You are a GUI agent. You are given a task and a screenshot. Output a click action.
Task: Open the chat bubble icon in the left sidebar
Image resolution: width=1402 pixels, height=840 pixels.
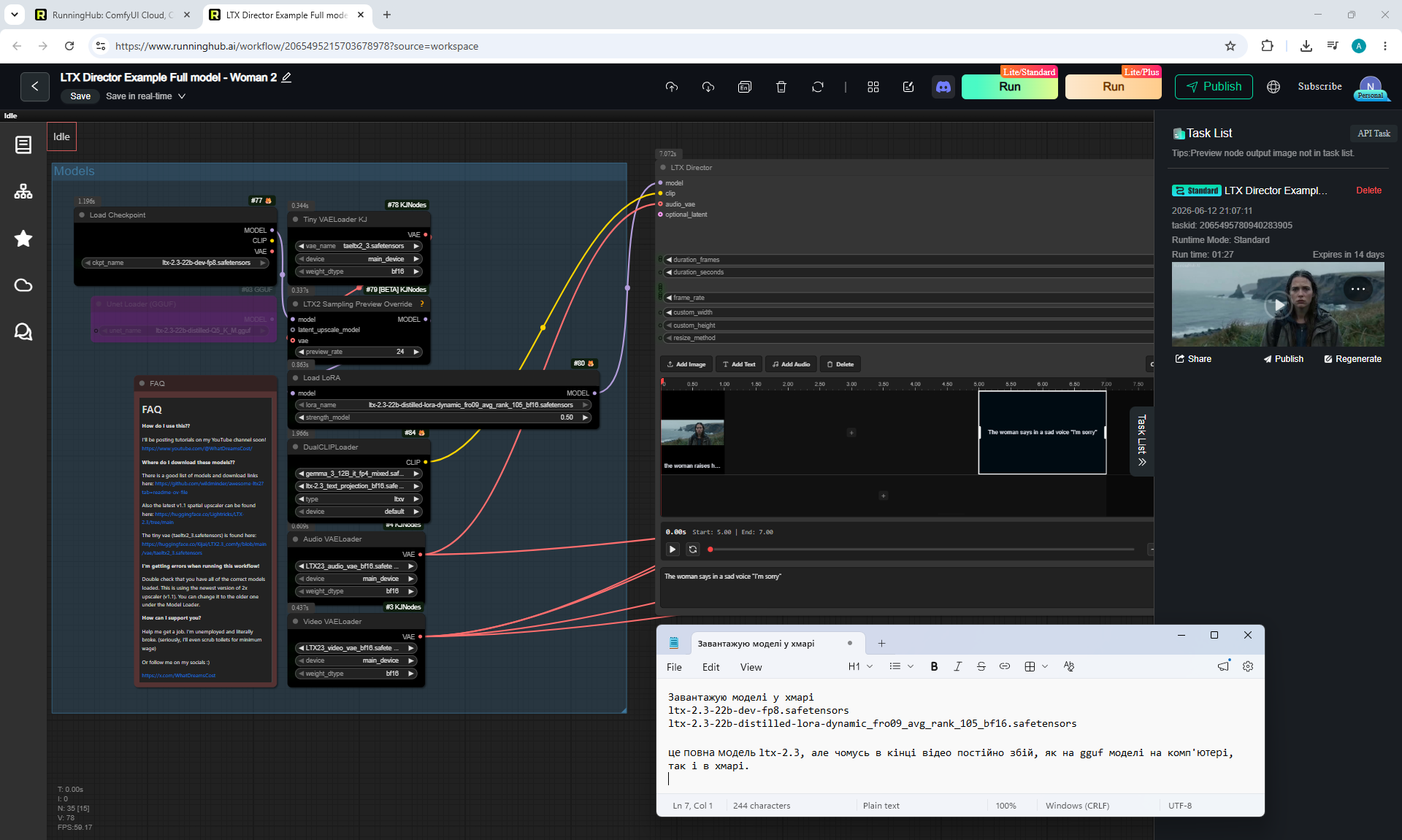point(23,332)
